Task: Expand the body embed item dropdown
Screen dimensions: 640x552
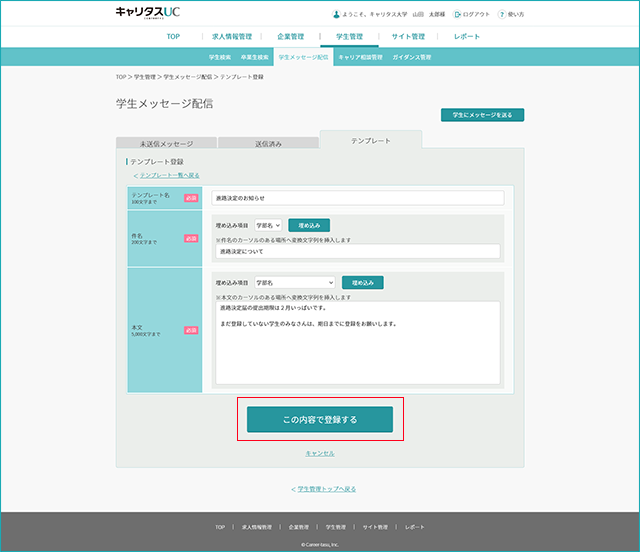Action: click(295, 283)
